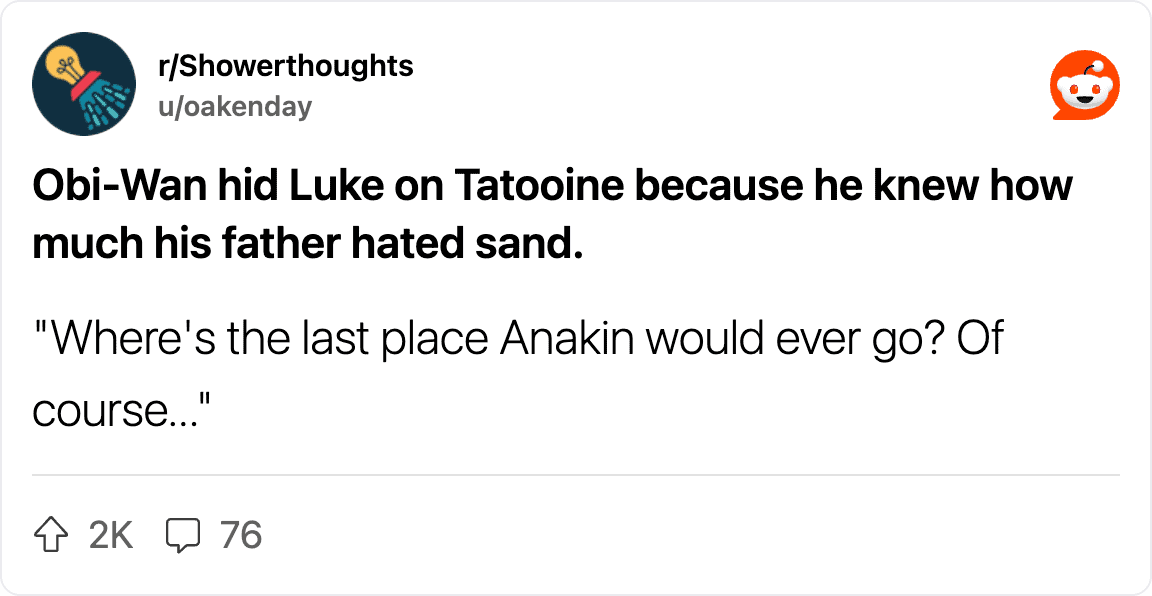Click the 2K upvote count
This screenshot has width=1152, height=596.
click(110, 536)
